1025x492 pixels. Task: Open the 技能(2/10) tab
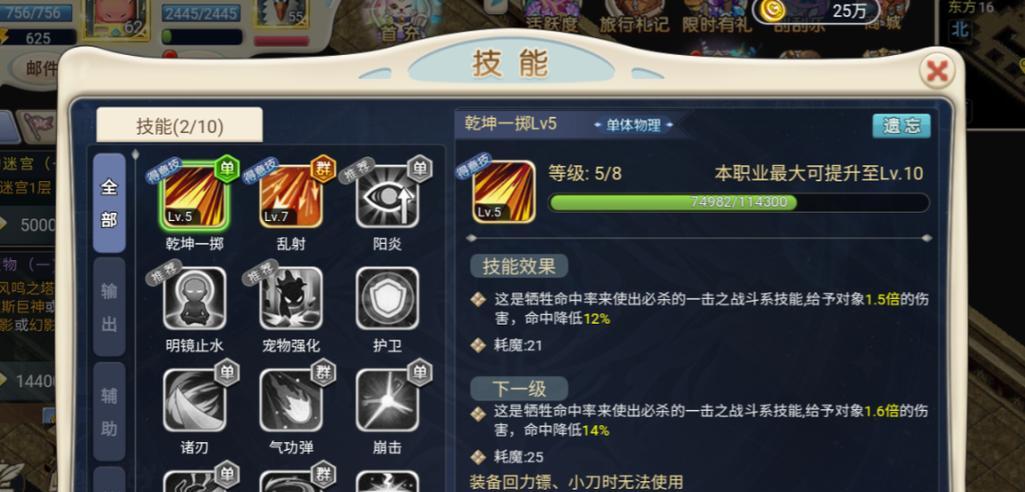tap(180, 125)
